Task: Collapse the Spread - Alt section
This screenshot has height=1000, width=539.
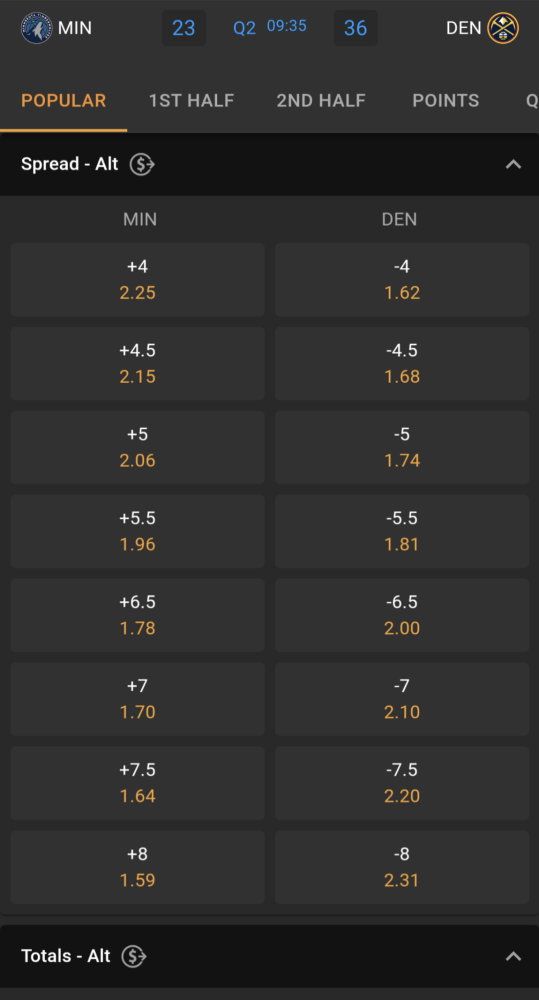Action: click(x=513, y=165)
